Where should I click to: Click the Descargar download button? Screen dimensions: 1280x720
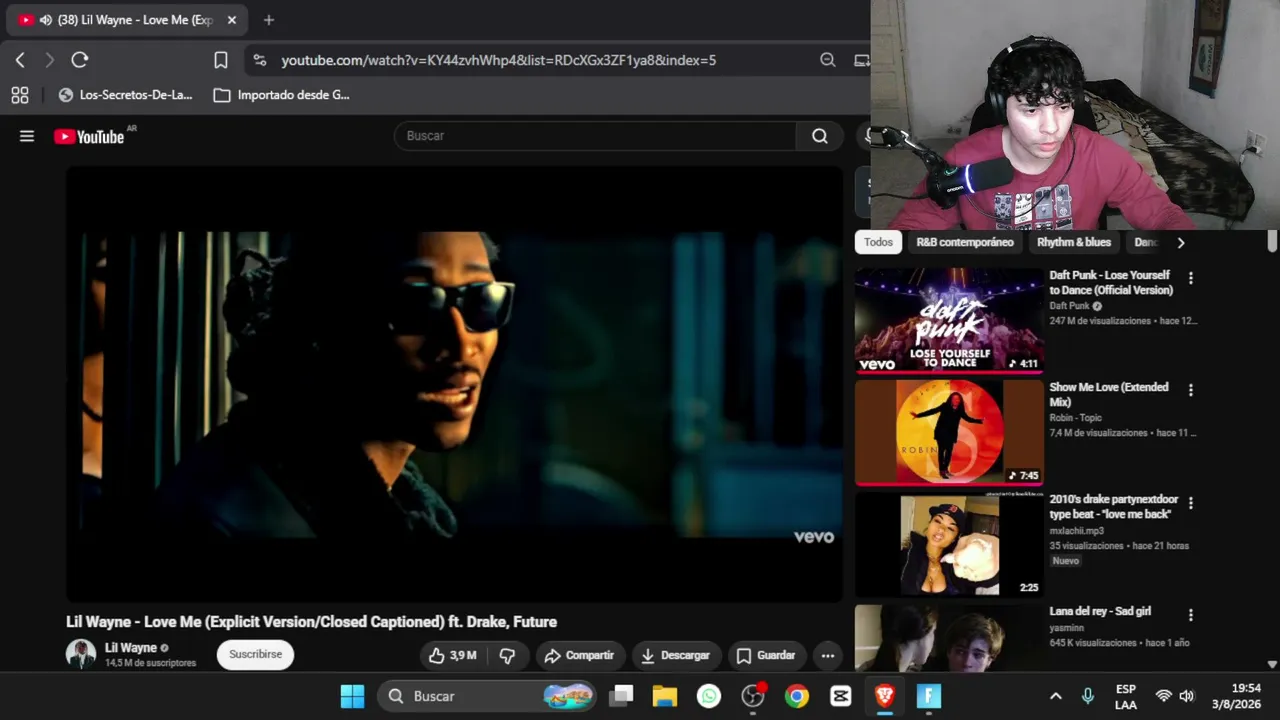click(675, 656)
